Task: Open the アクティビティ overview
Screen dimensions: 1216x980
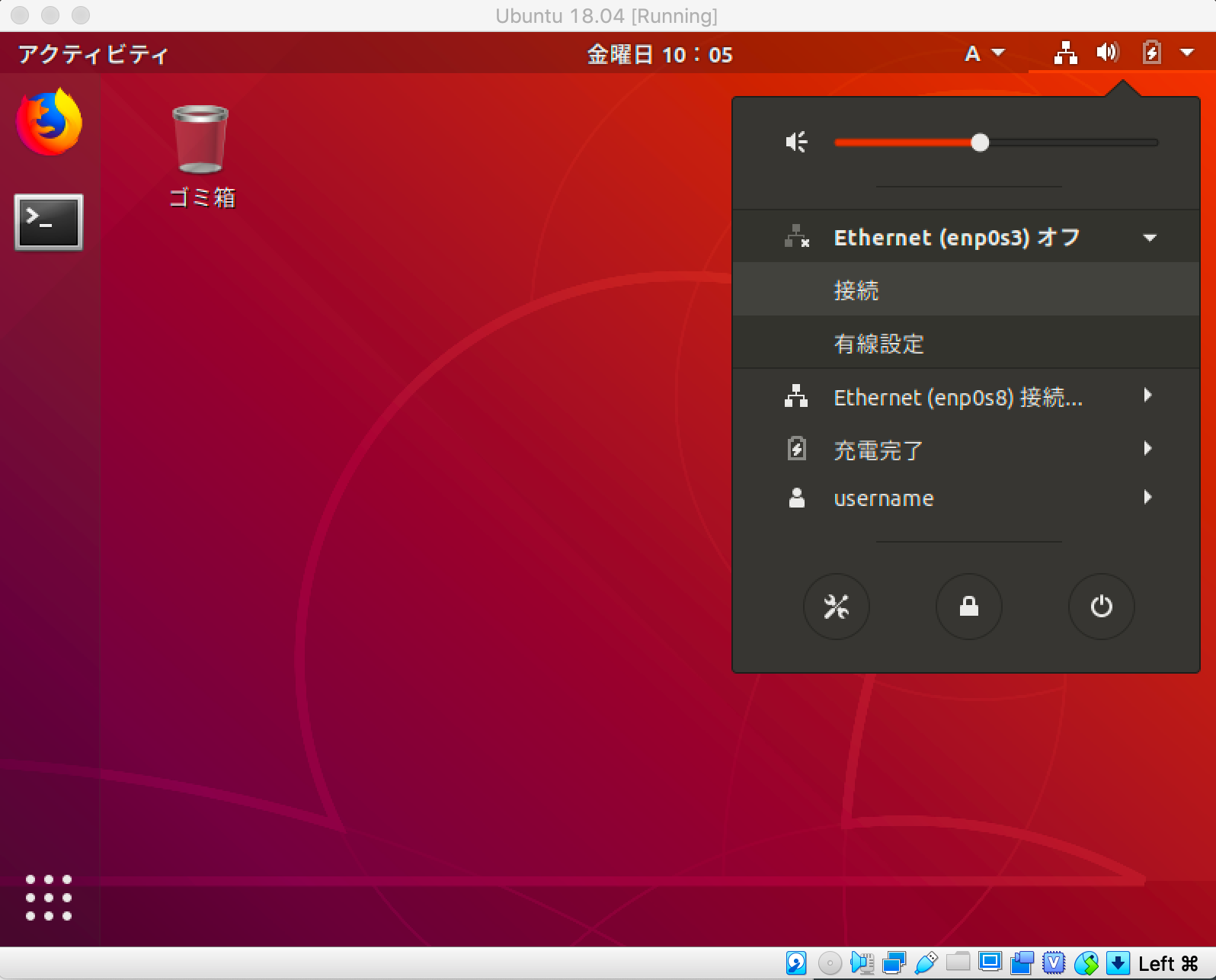Action: 93,54
